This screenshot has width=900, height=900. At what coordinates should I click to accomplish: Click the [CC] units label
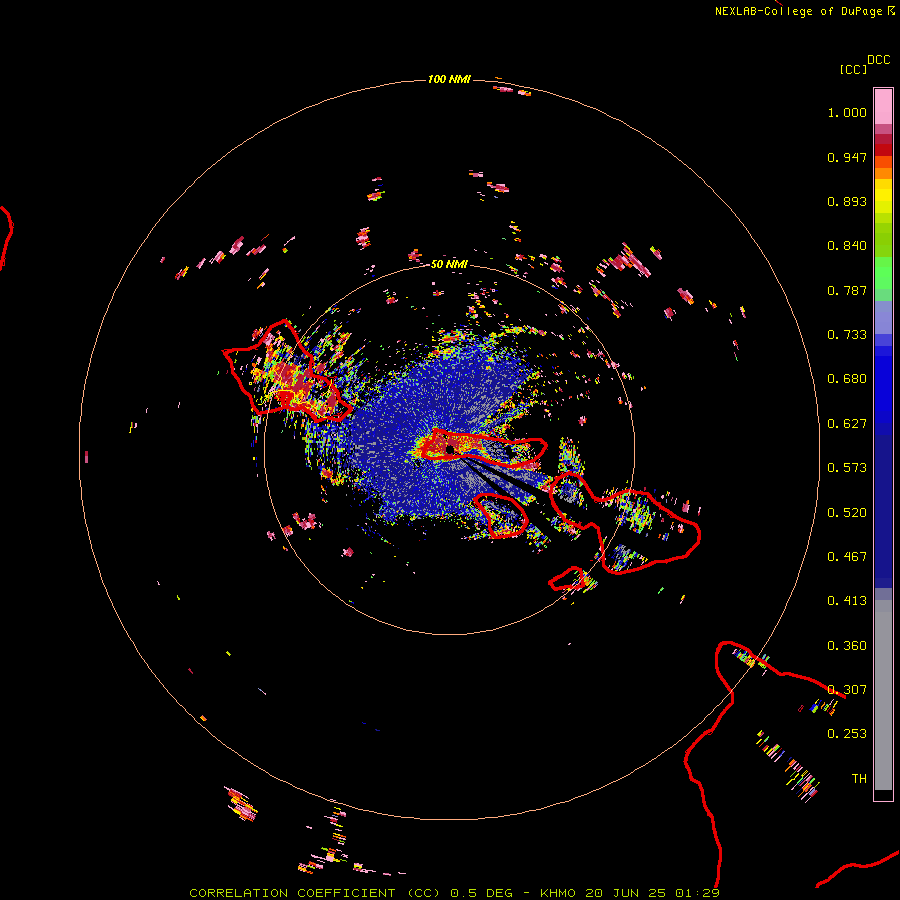853,69
